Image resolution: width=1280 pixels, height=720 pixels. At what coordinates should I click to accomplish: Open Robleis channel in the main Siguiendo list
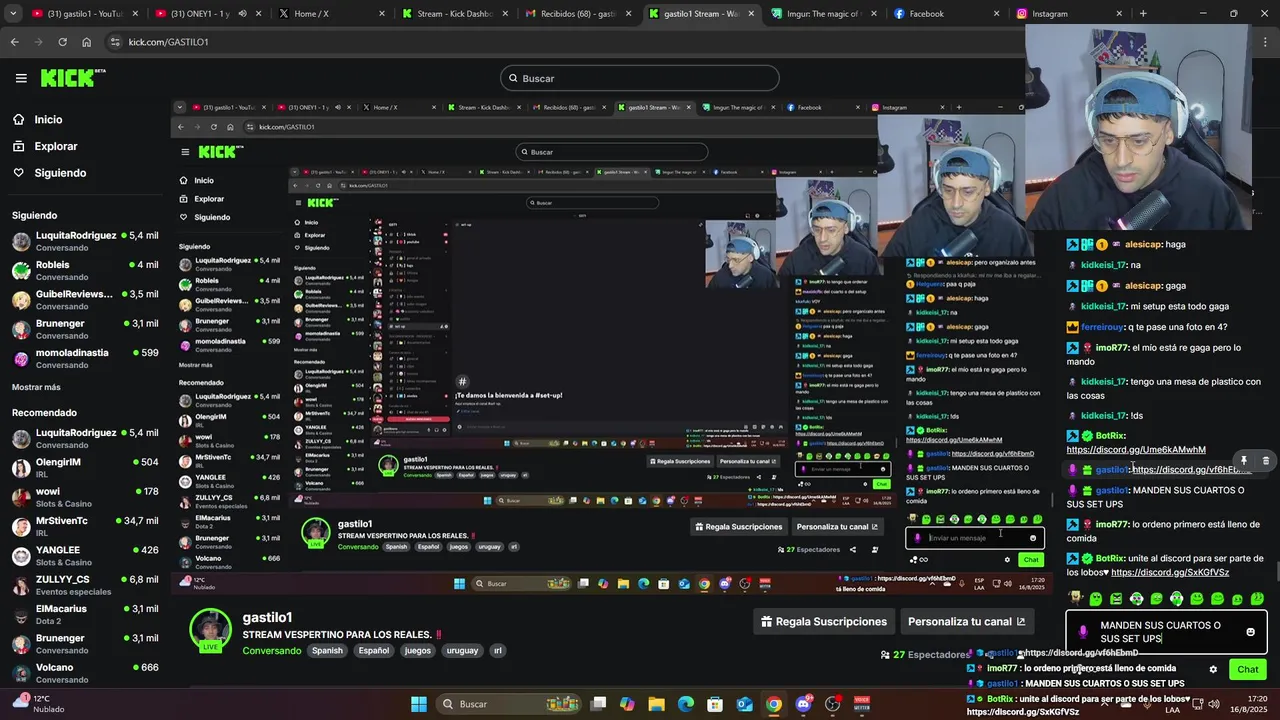pos(85,271)
